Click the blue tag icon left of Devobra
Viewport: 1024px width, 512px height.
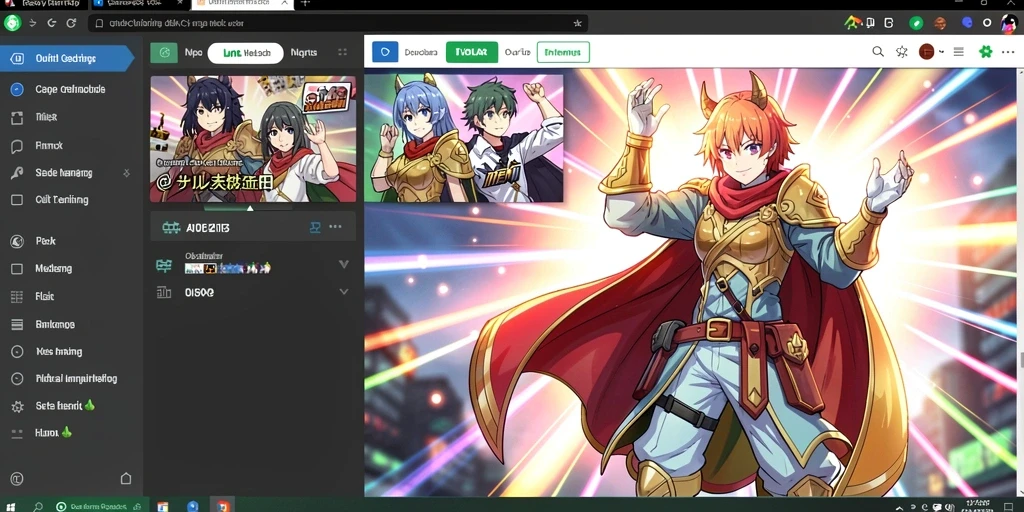tap(385, 52)
